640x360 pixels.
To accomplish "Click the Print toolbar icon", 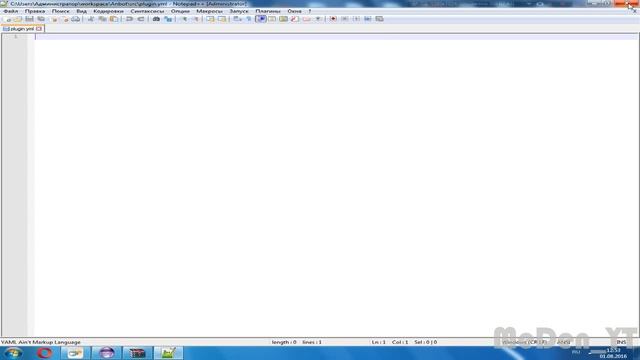I will pyautogui.click(x=76, y=19).
